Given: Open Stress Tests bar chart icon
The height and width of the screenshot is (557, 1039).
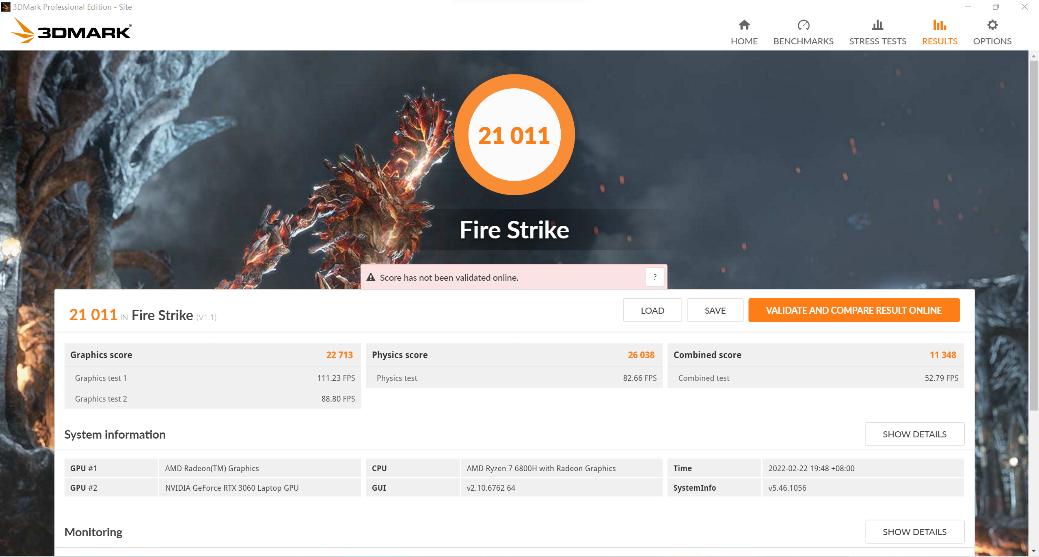Looking at the screenshot, I should (877, 25).
